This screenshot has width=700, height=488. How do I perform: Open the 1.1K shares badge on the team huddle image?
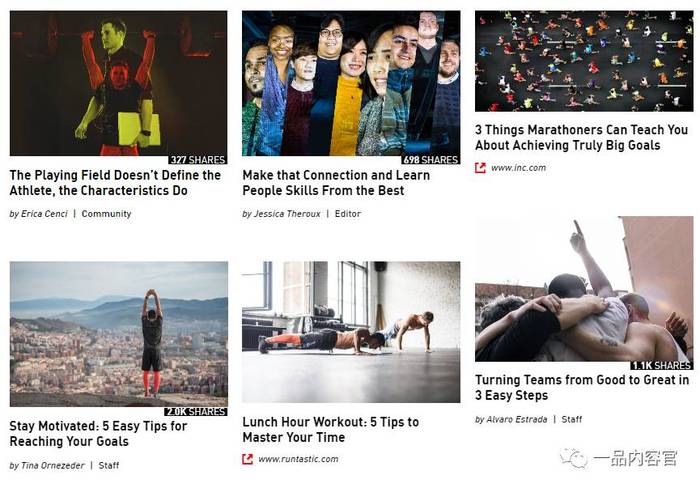tap(662, 365)
